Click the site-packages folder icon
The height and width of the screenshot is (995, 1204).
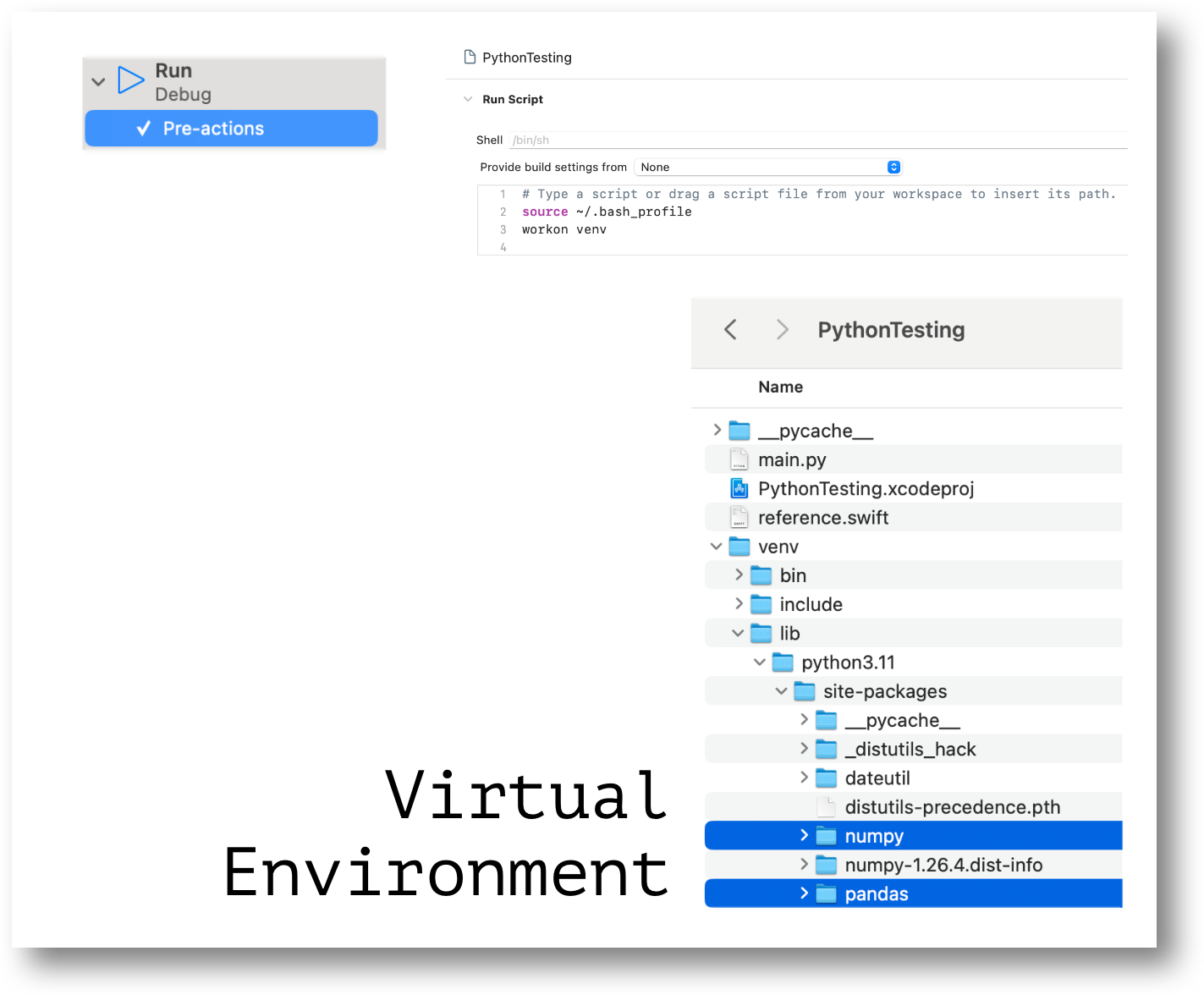pyautogui.click(x=805, y=691)
